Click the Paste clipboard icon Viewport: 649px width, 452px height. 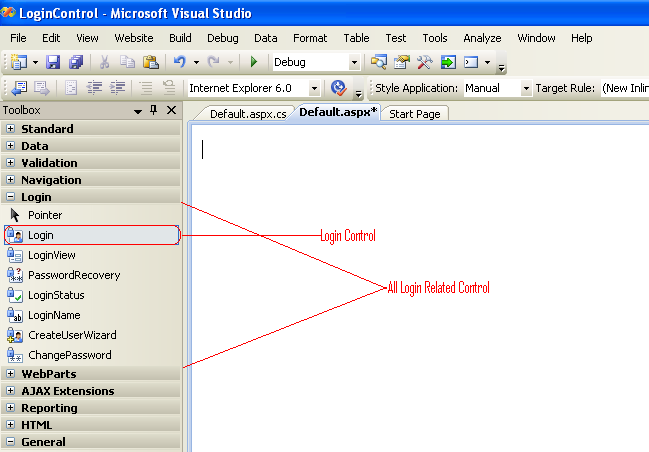[151, 63]
